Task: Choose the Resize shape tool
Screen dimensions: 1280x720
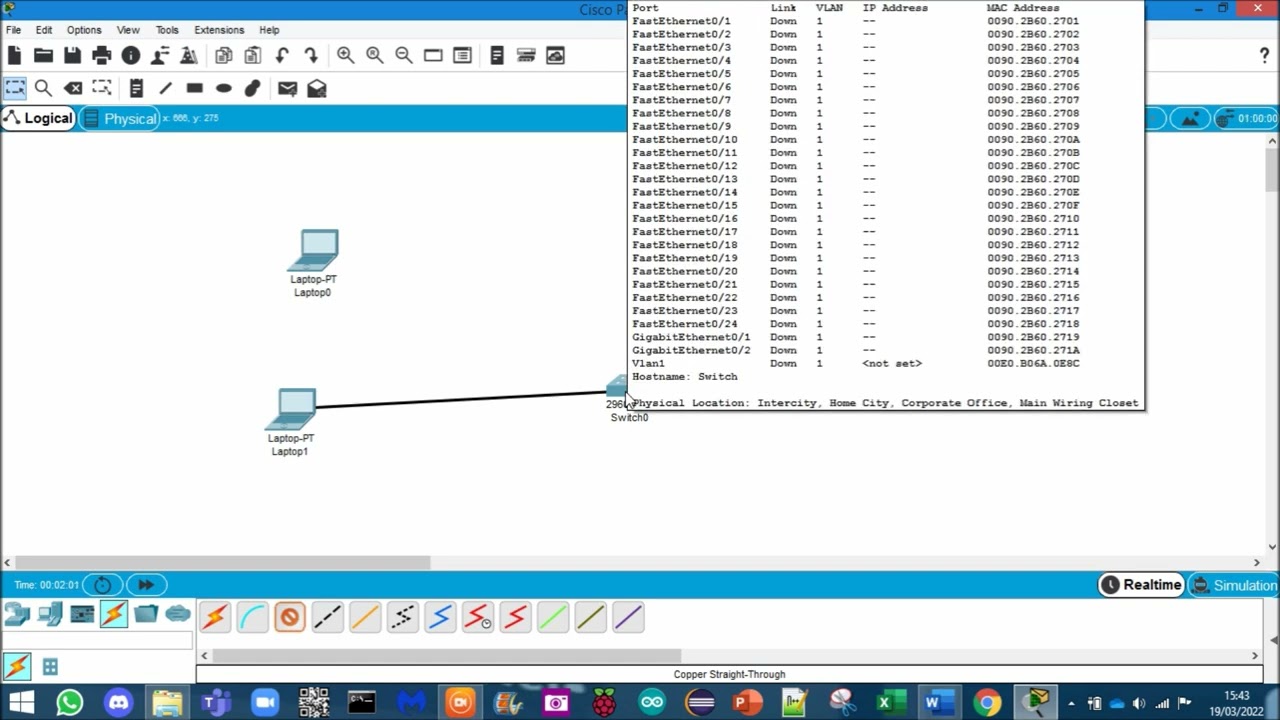Action: [102, 88]
